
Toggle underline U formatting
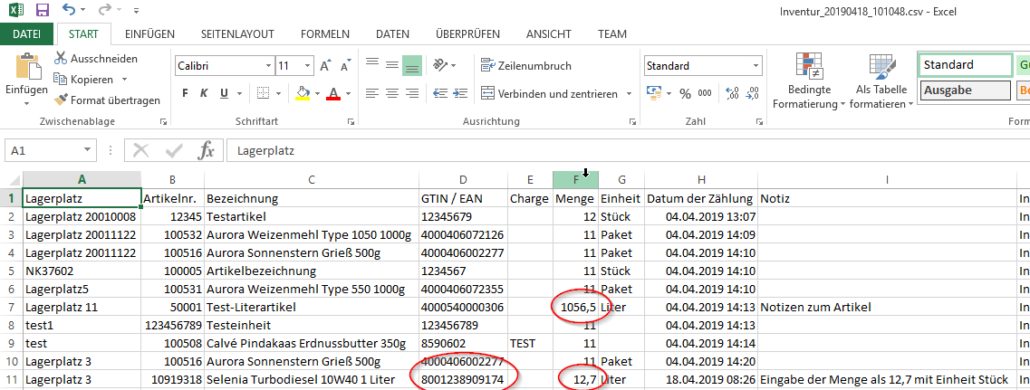223,93
